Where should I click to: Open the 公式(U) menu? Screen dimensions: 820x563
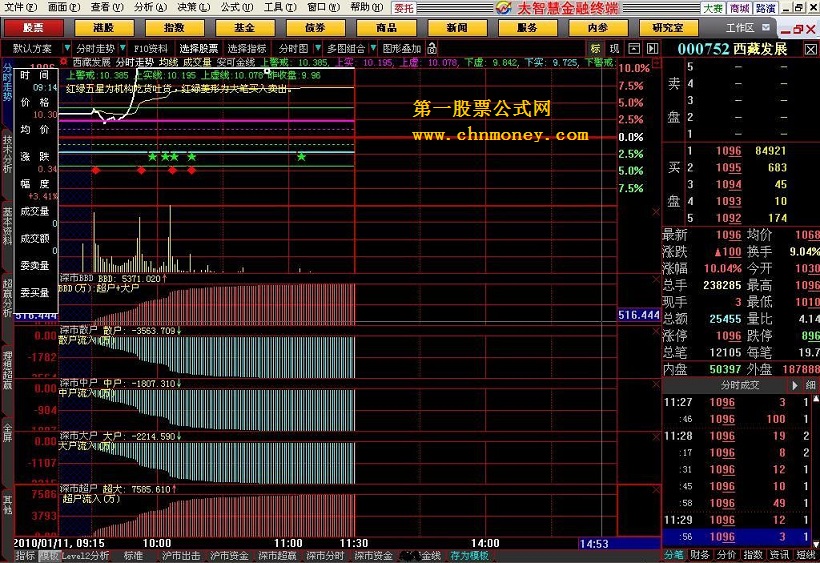(236, 7)
